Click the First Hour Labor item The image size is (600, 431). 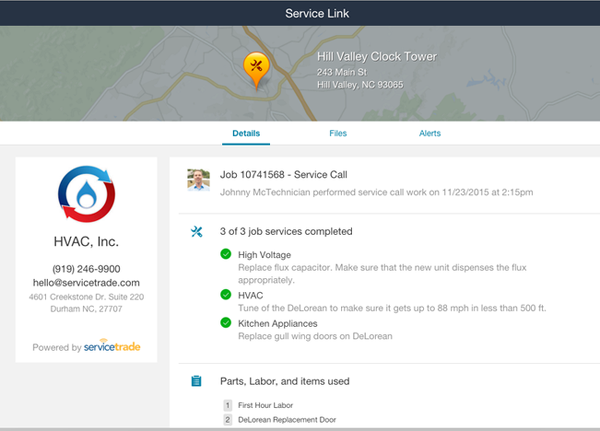(x=266, y=405)
